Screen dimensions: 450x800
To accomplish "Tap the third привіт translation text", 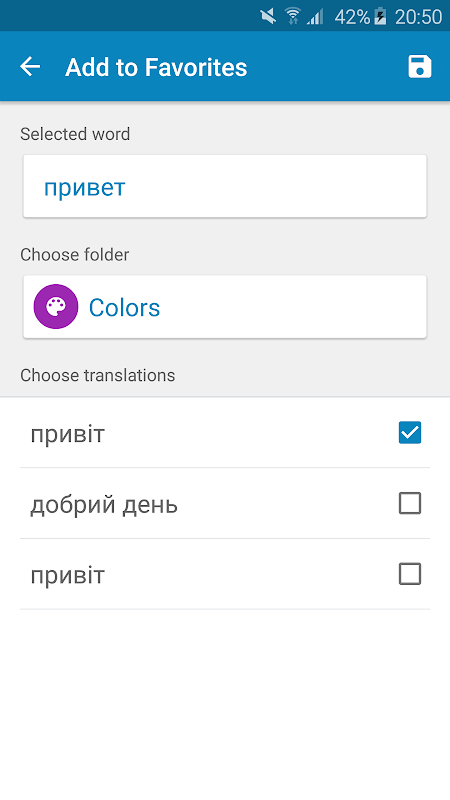I will (x=67, y=576).
